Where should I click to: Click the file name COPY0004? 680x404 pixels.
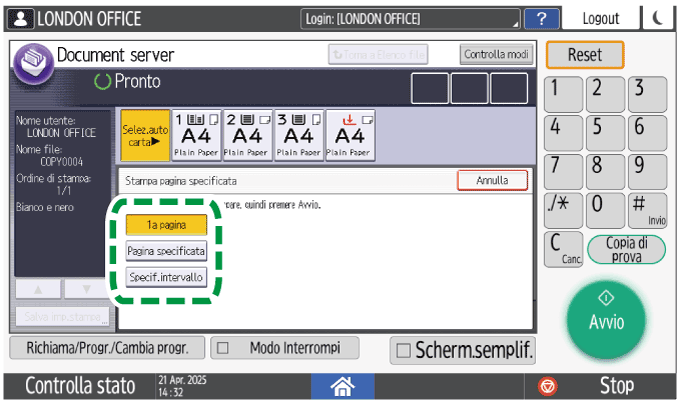pos(62,162)
